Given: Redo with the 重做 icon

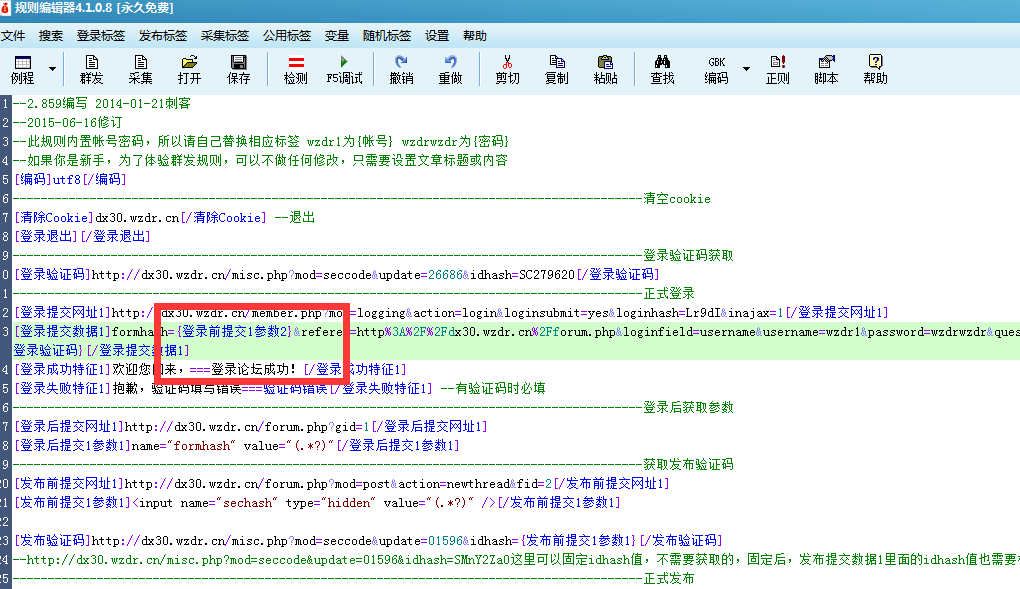Looking at the screenshot, I should tap(450, 69).
